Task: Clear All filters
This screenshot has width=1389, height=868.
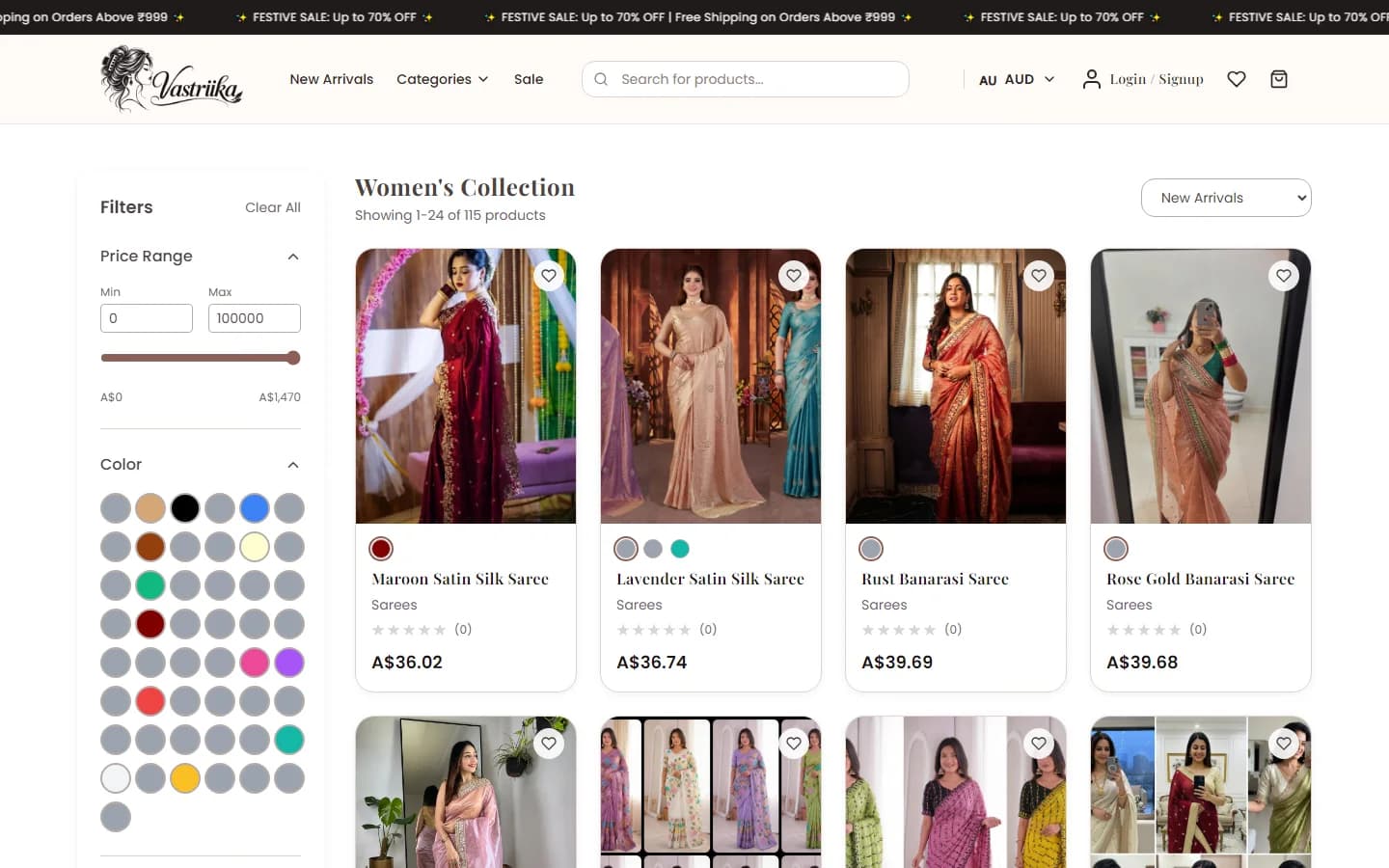Action: [273, 207]
